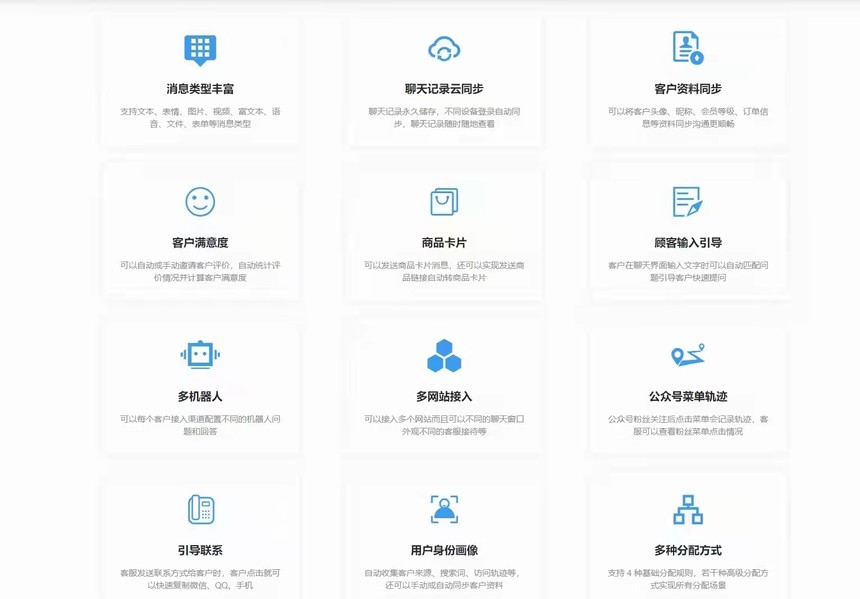The height and width of the screenshot is (599, 860).
Task: Click the hexagon cluster icon above 多网站接入
Action: pyautogui.click(x=444, y=356)
